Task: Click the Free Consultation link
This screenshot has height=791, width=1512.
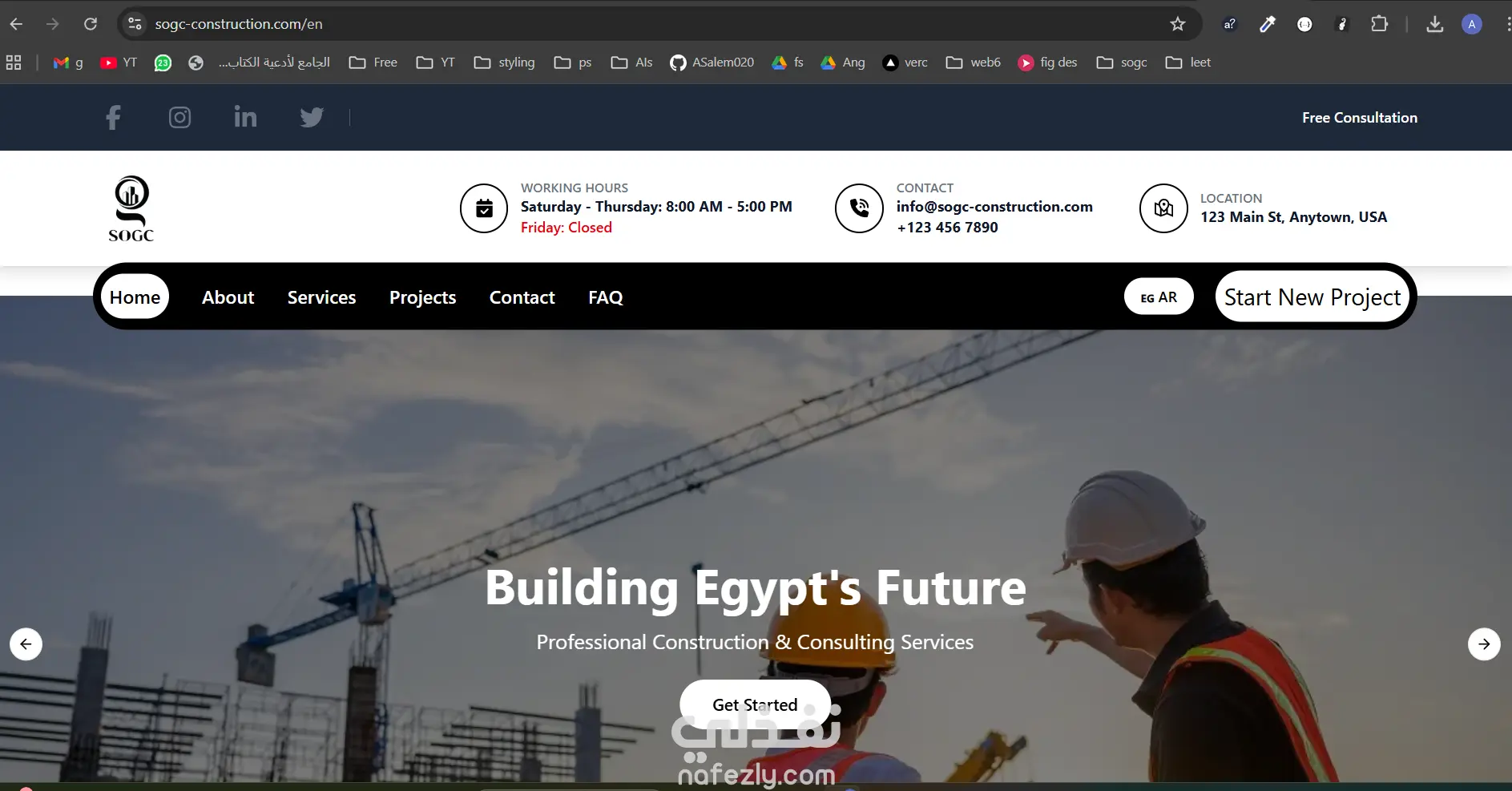Action: pyautogui.click(x=1359, y=118)
